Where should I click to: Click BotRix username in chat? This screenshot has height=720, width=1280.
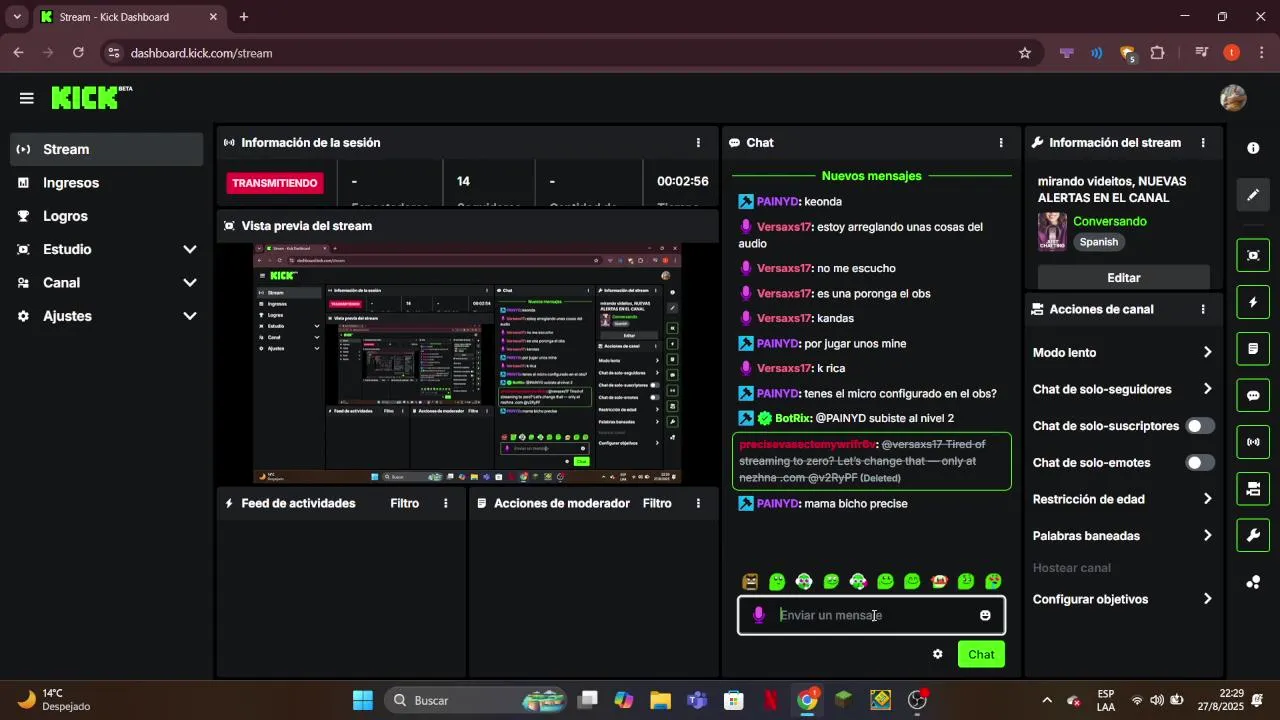(792, 418)
